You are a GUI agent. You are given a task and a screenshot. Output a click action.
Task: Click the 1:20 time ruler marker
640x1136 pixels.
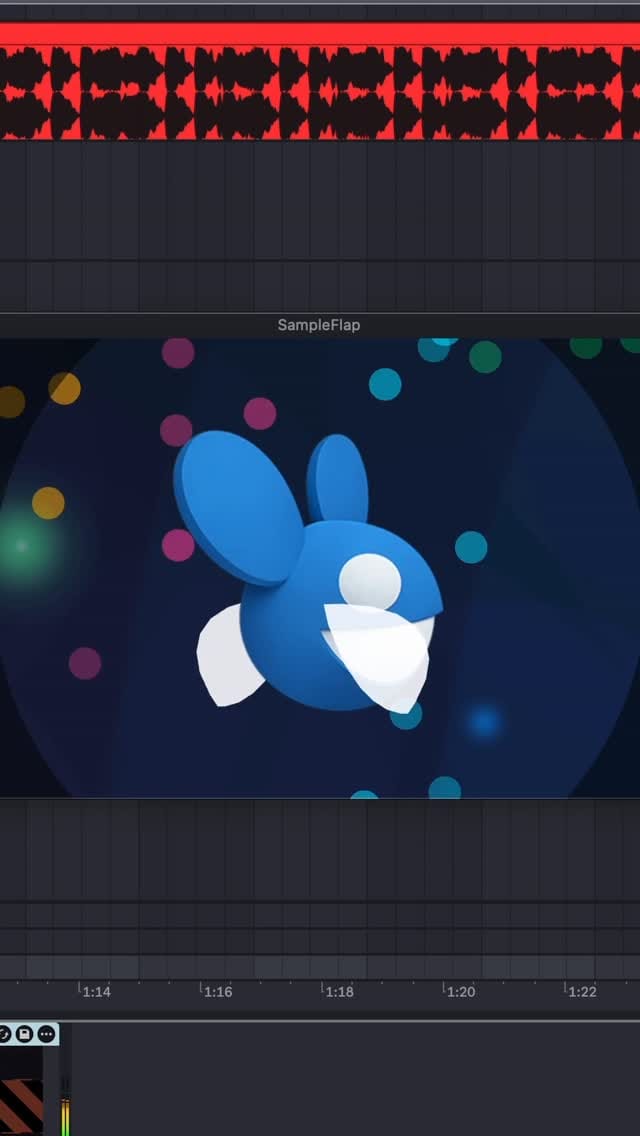pos(460,992)
